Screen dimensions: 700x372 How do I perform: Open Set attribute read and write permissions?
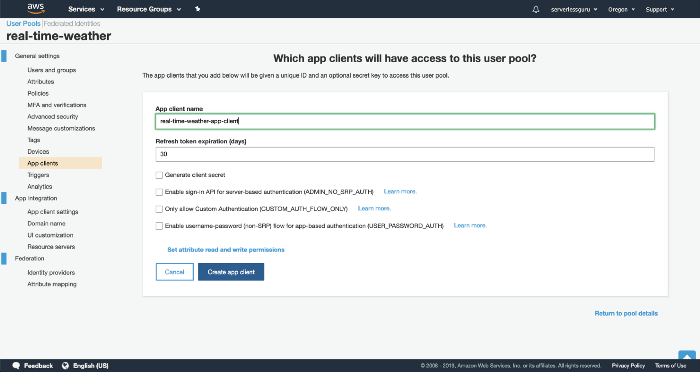point(226,250)
